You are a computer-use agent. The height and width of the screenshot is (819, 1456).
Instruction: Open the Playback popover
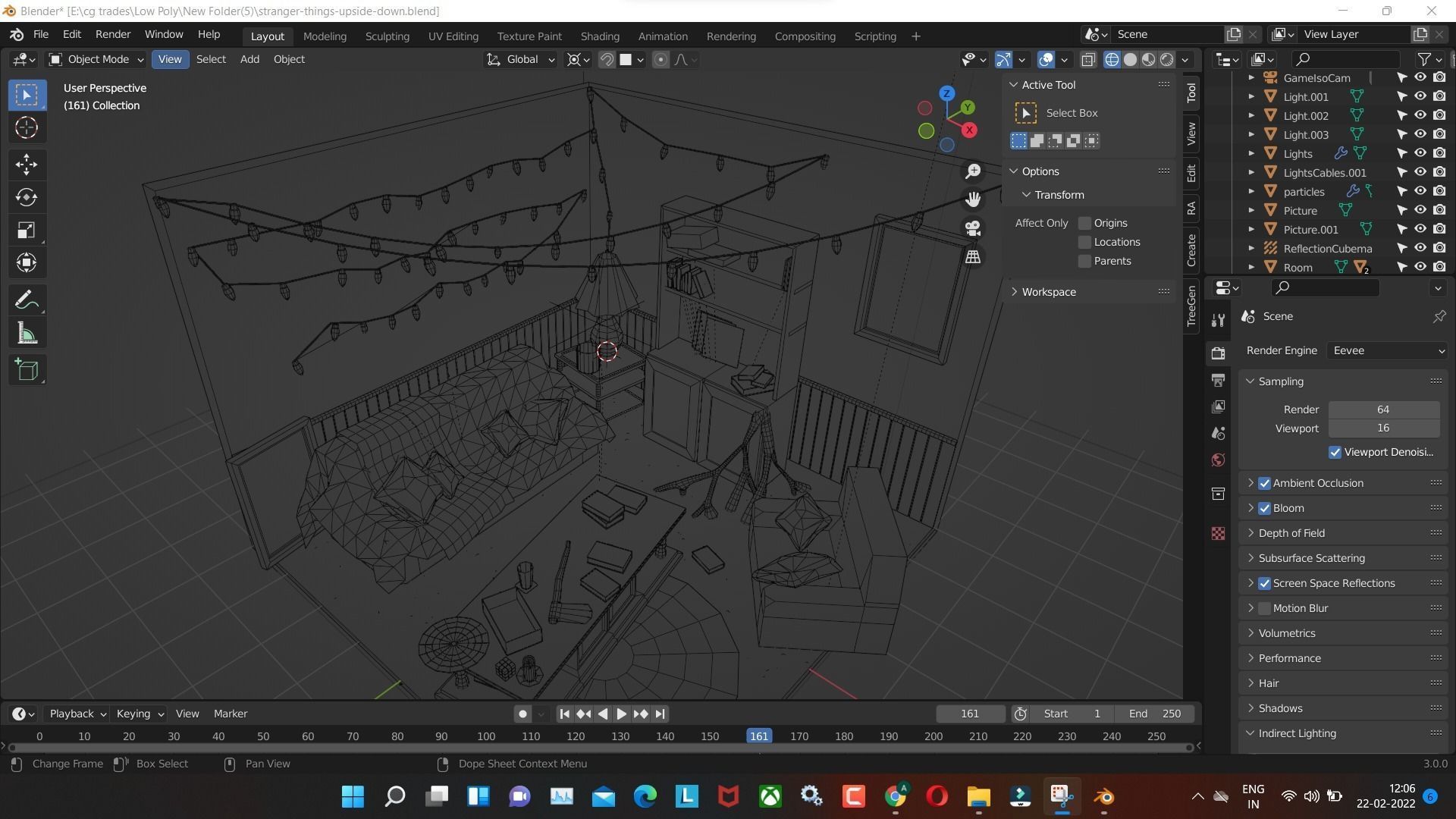(77, 714)
